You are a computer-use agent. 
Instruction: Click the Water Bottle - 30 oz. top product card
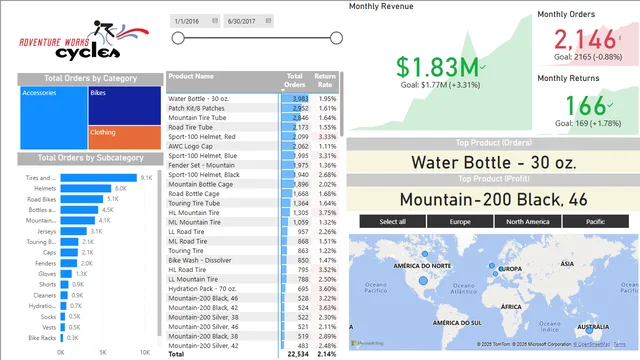(x=493, y=162)
